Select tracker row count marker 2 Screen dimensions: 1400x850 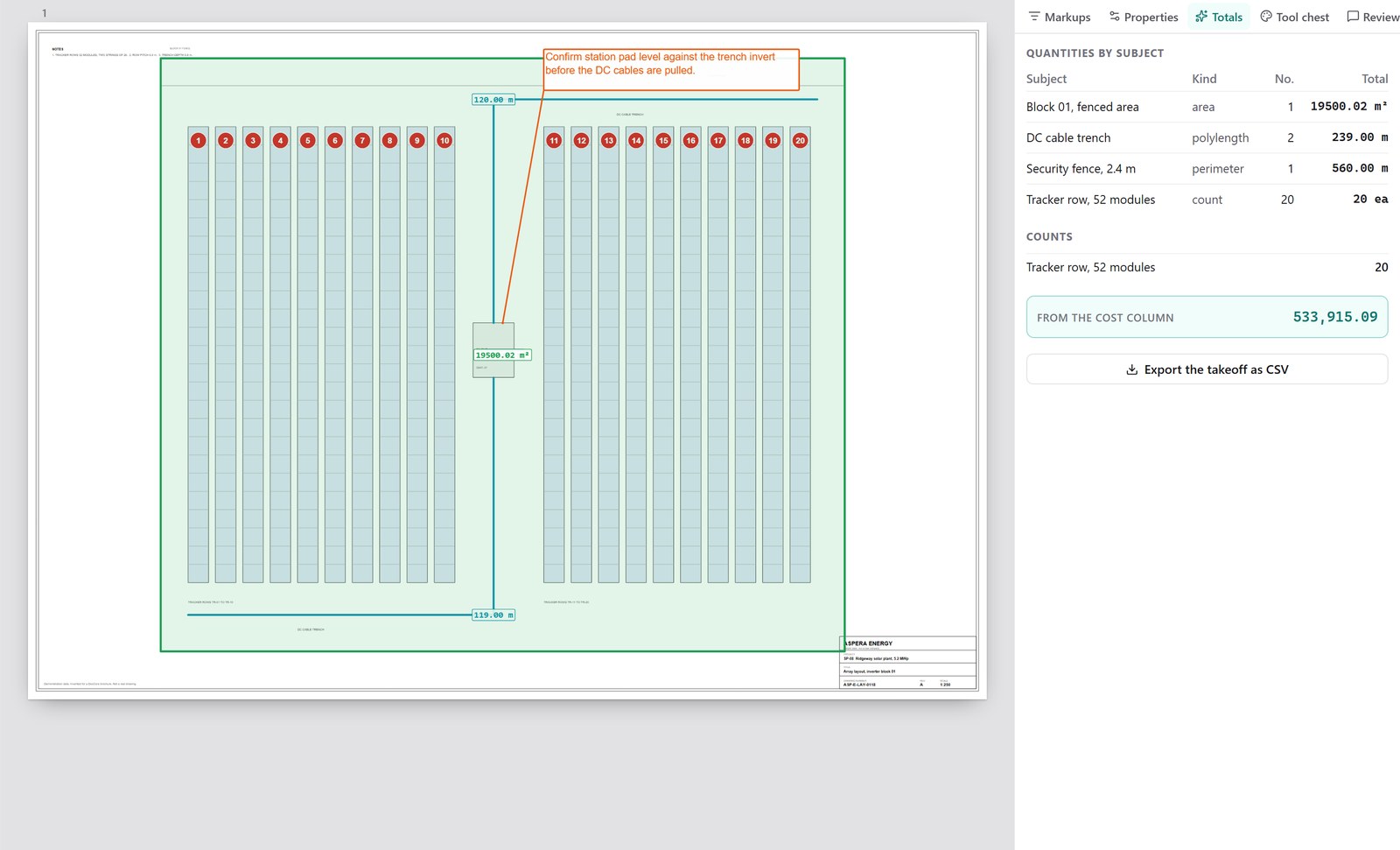pos(226,140)
